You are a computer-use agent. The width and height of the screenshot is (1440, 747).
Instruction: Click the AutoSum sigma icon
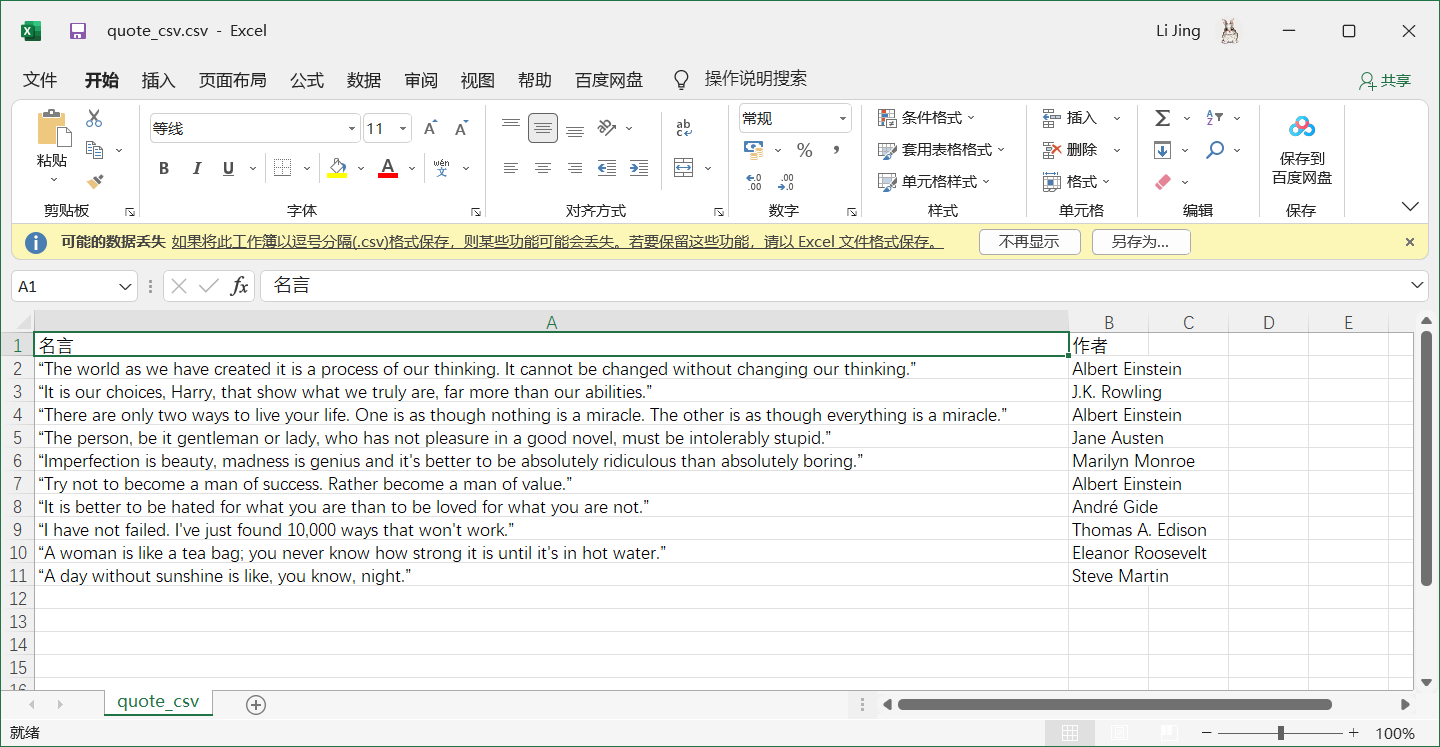(1162, 118)
